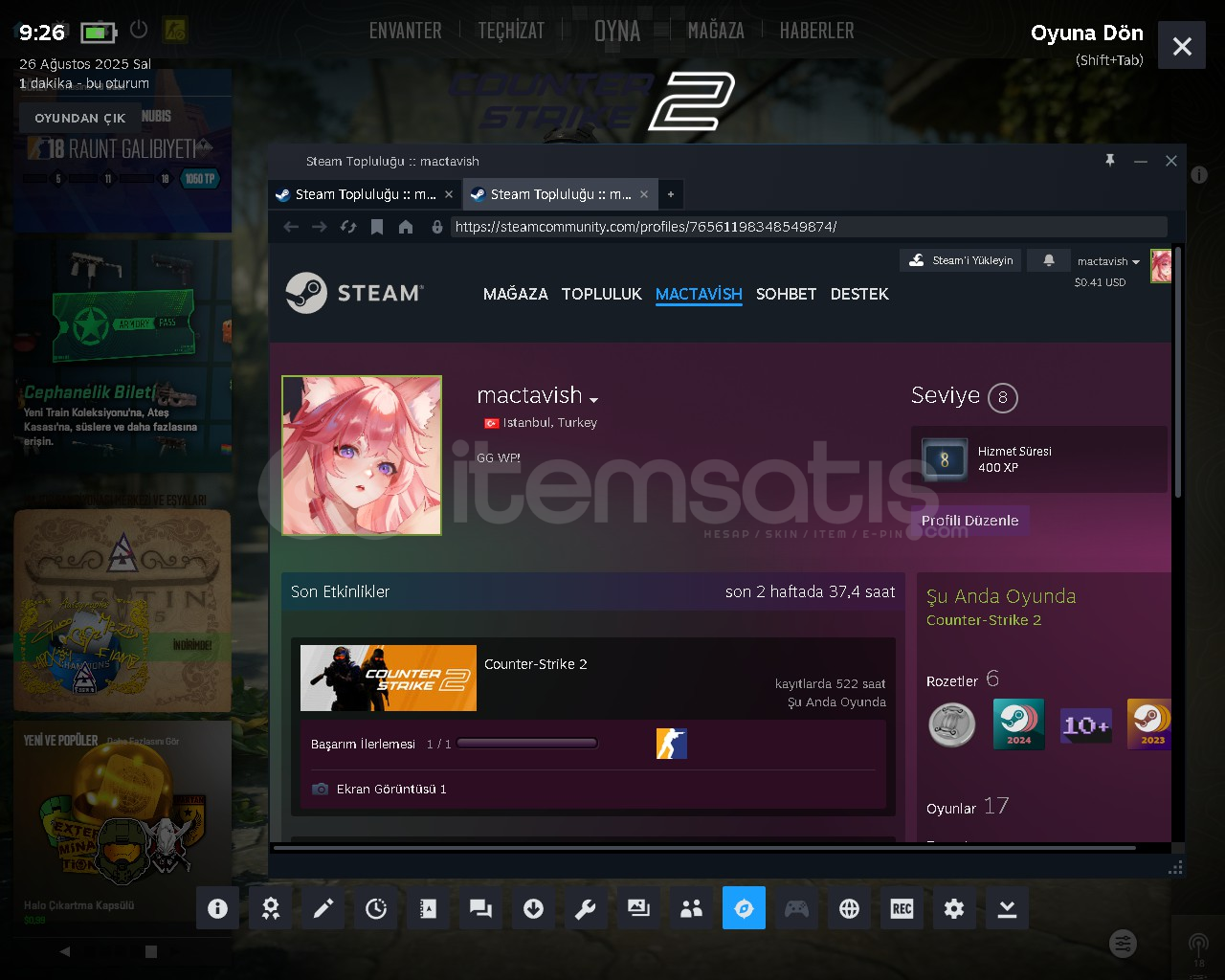Click the Steam logo on the page
This screenshot has height=980, width=1225.
tap(354, 293)
